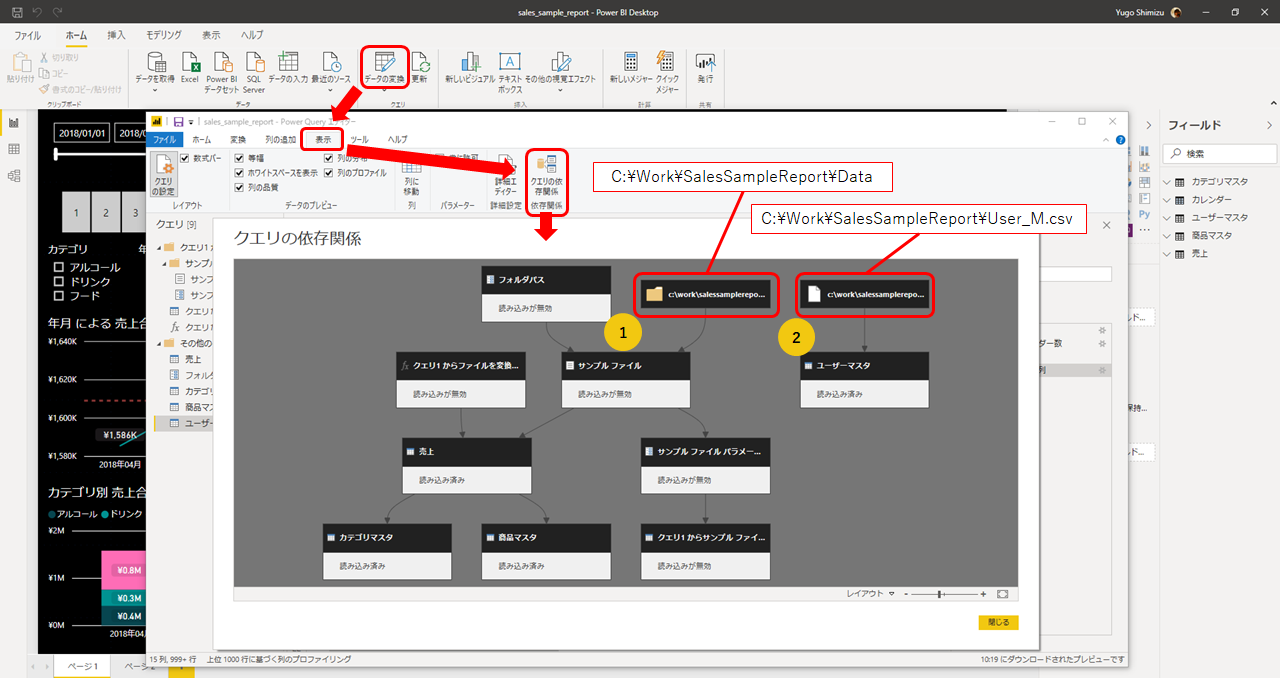
Task: Toggle the 列のプロファイル checkbox
Action: [329, 172]
